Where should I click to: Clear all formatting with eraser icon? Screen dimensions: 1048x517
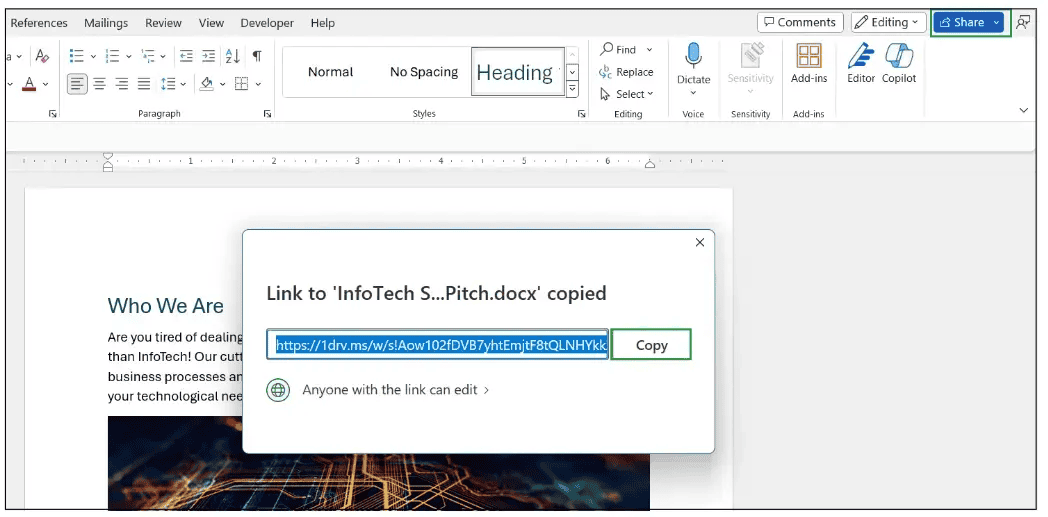(x=42, y=56)
